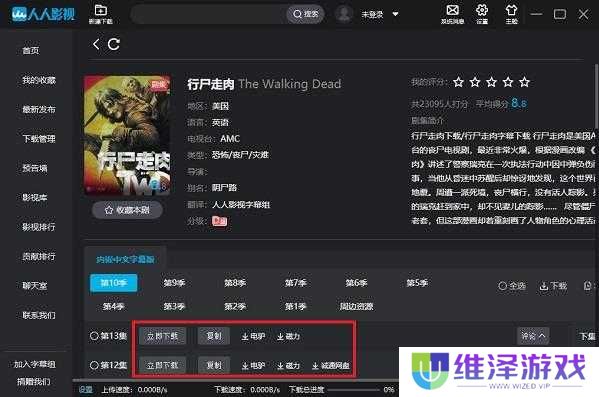Rate the show two stars
This screenshot has width=599, height=397.
[x=475, y=82]
